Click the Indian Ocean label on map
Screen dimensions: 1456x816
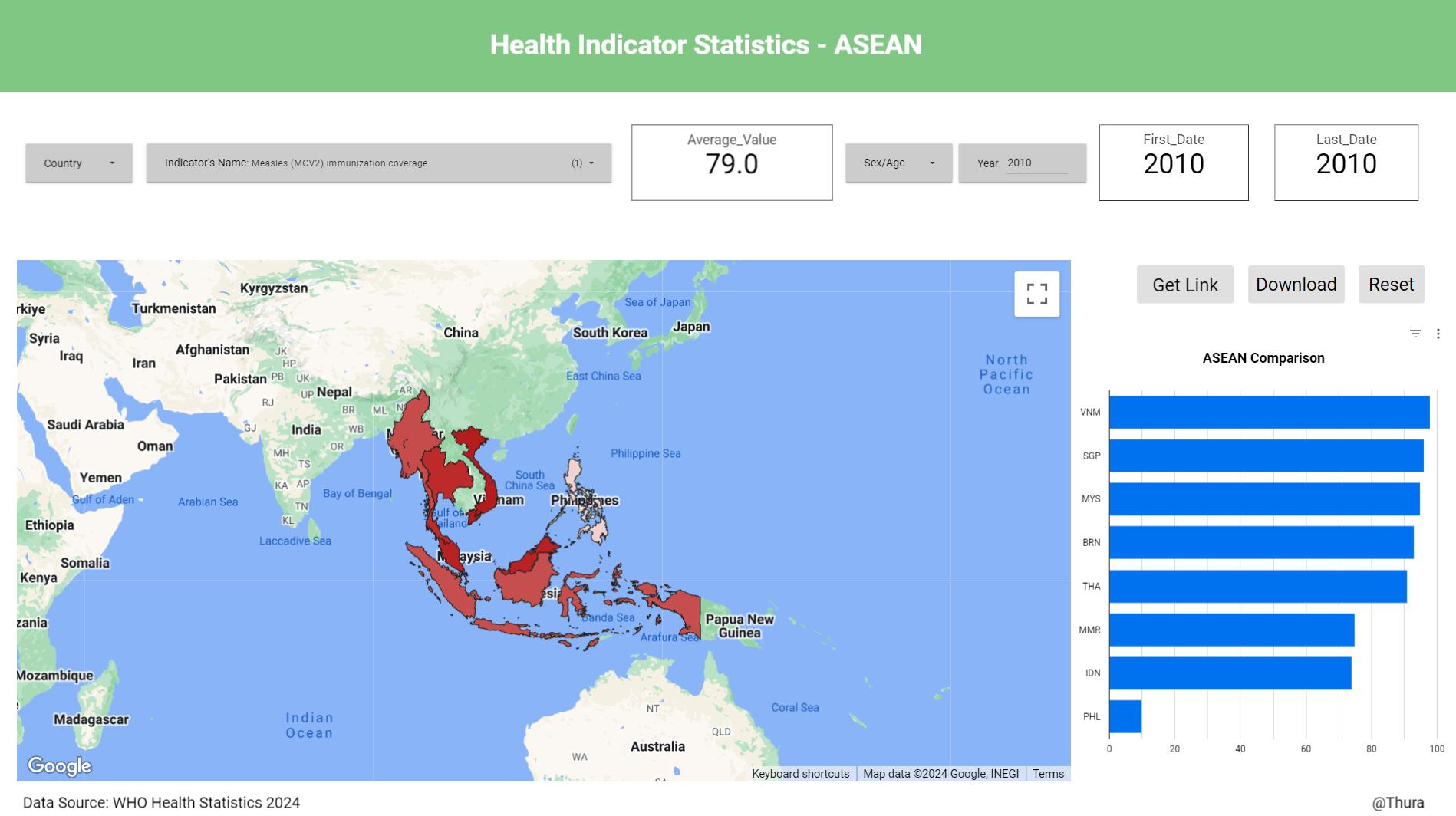pos(309,726)
